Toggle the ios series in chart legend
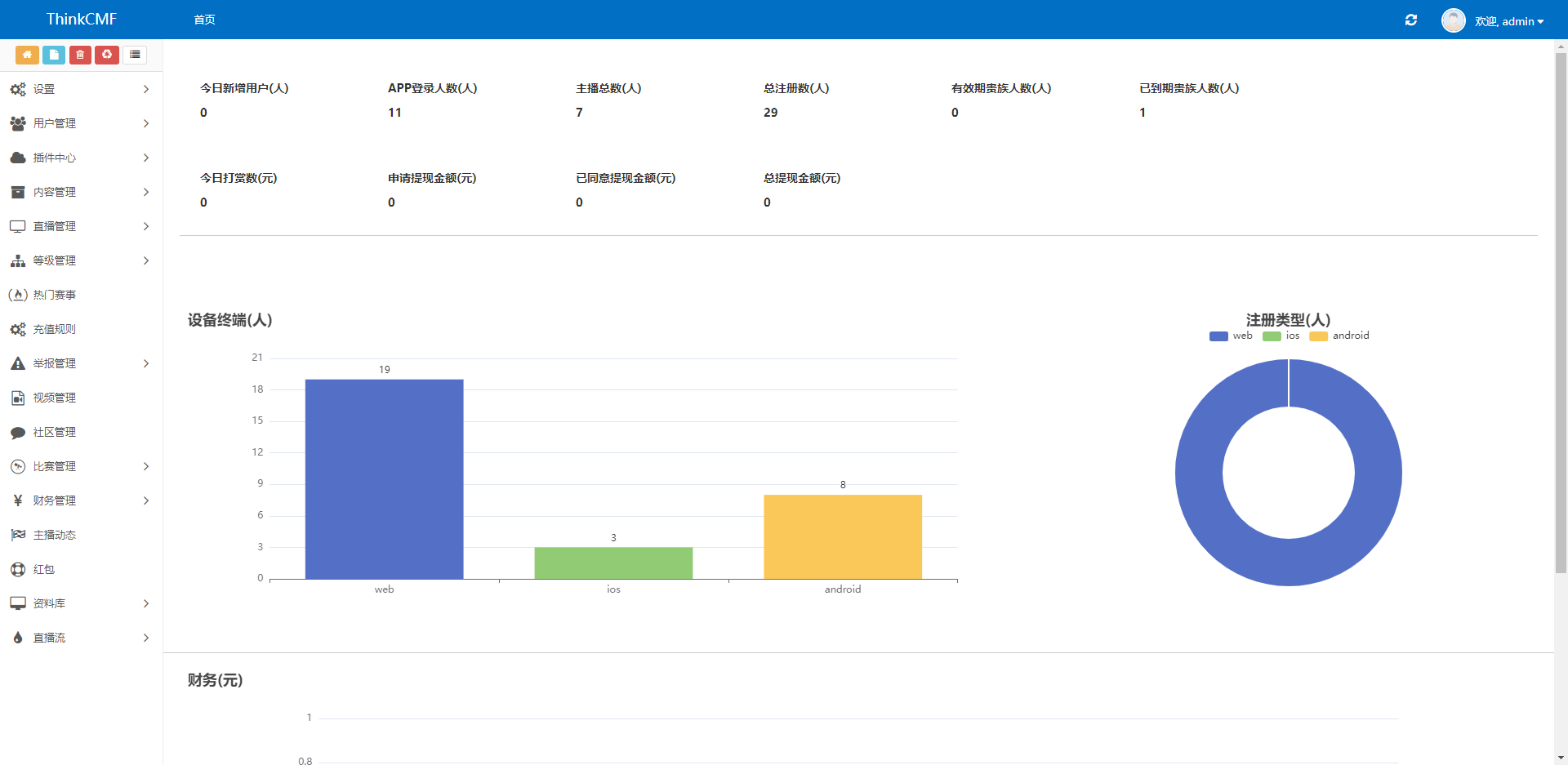Screen dimensions: 1568x765 [1281, 336]
